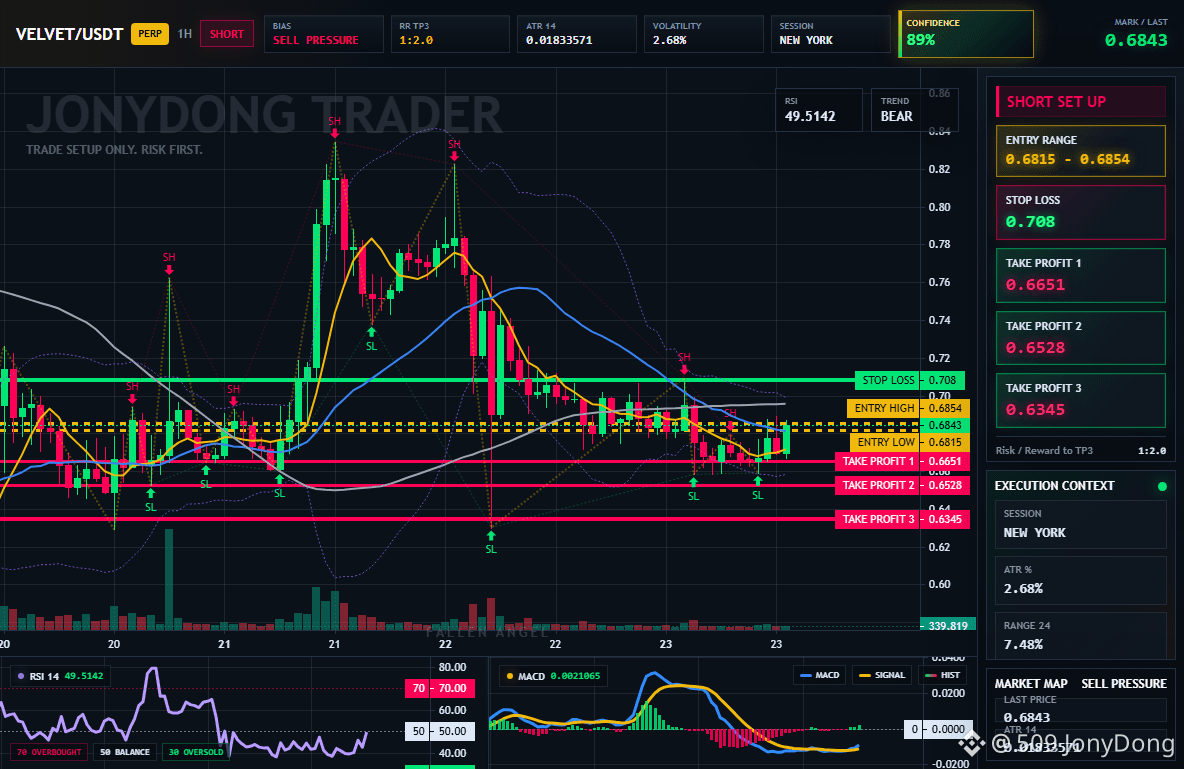Screen dimensions: 1184x769
Task: Choose the 1H timeframe label
Action: point(184,34)
